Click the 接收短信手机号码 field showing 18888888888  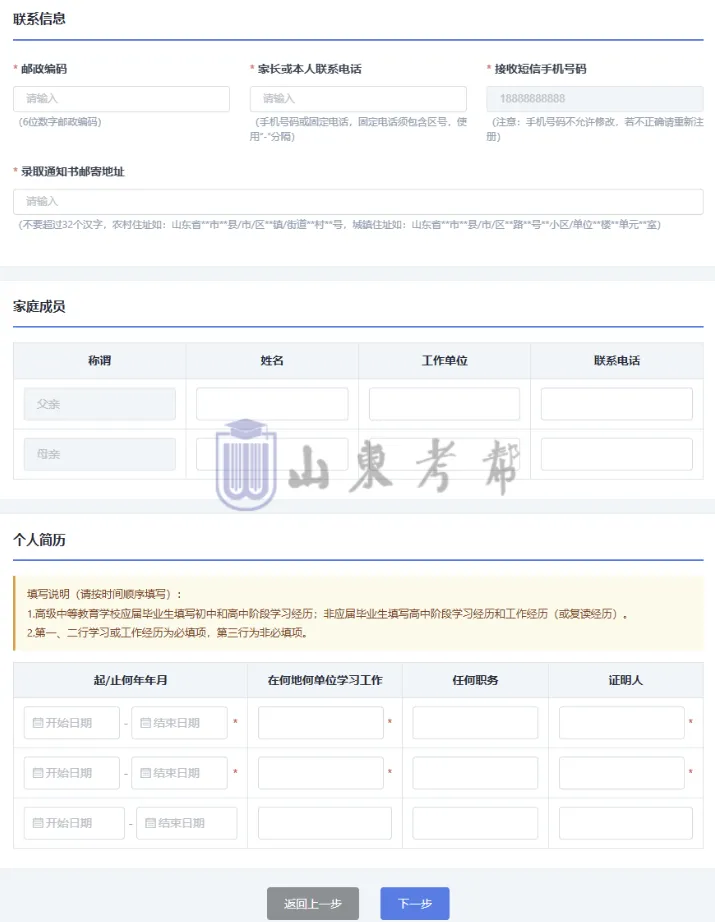pyautogui.click(x=594, y=99)
